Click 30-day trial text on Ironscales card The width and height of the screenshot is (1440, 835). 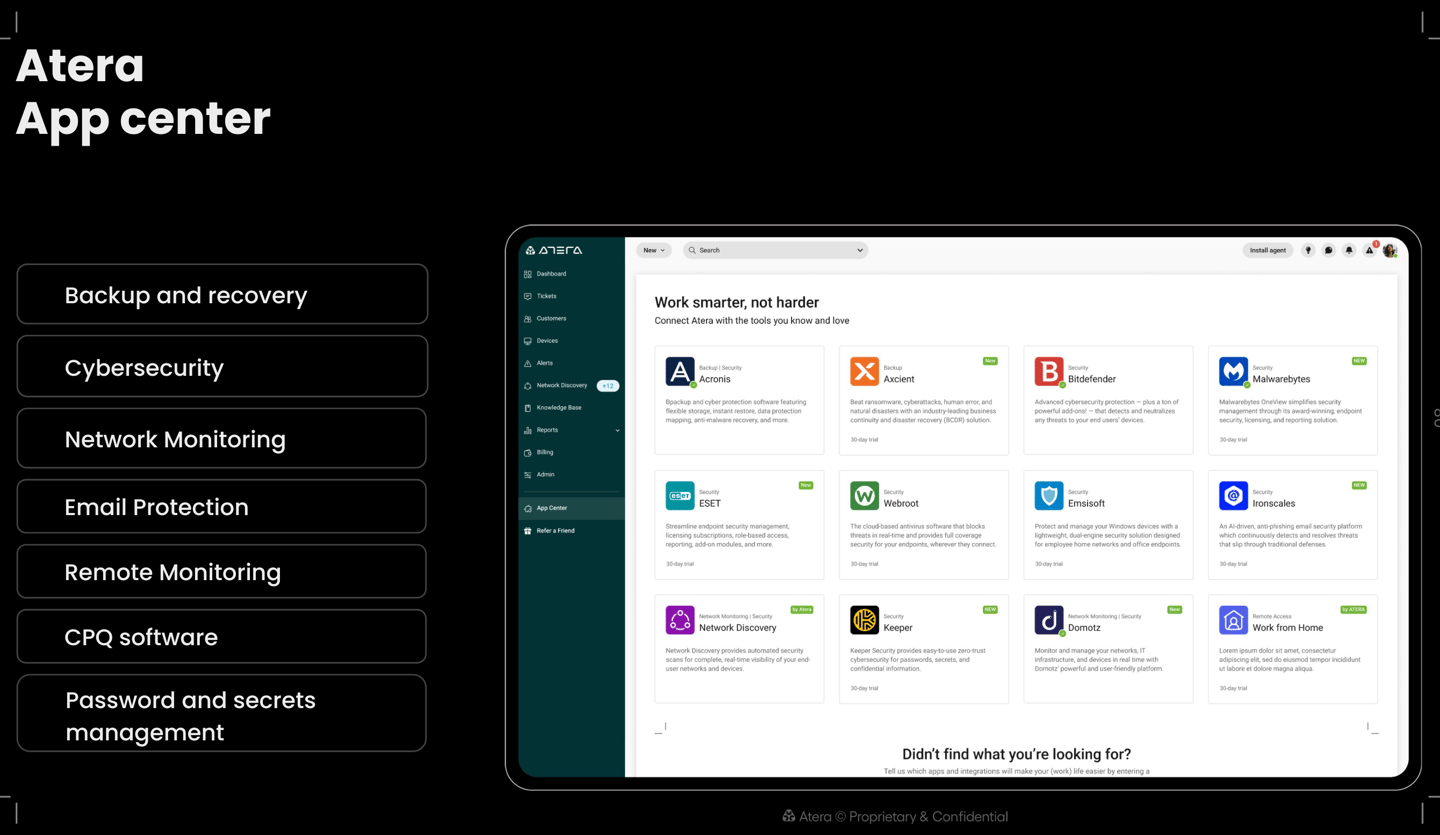(x=1233, y=564)
